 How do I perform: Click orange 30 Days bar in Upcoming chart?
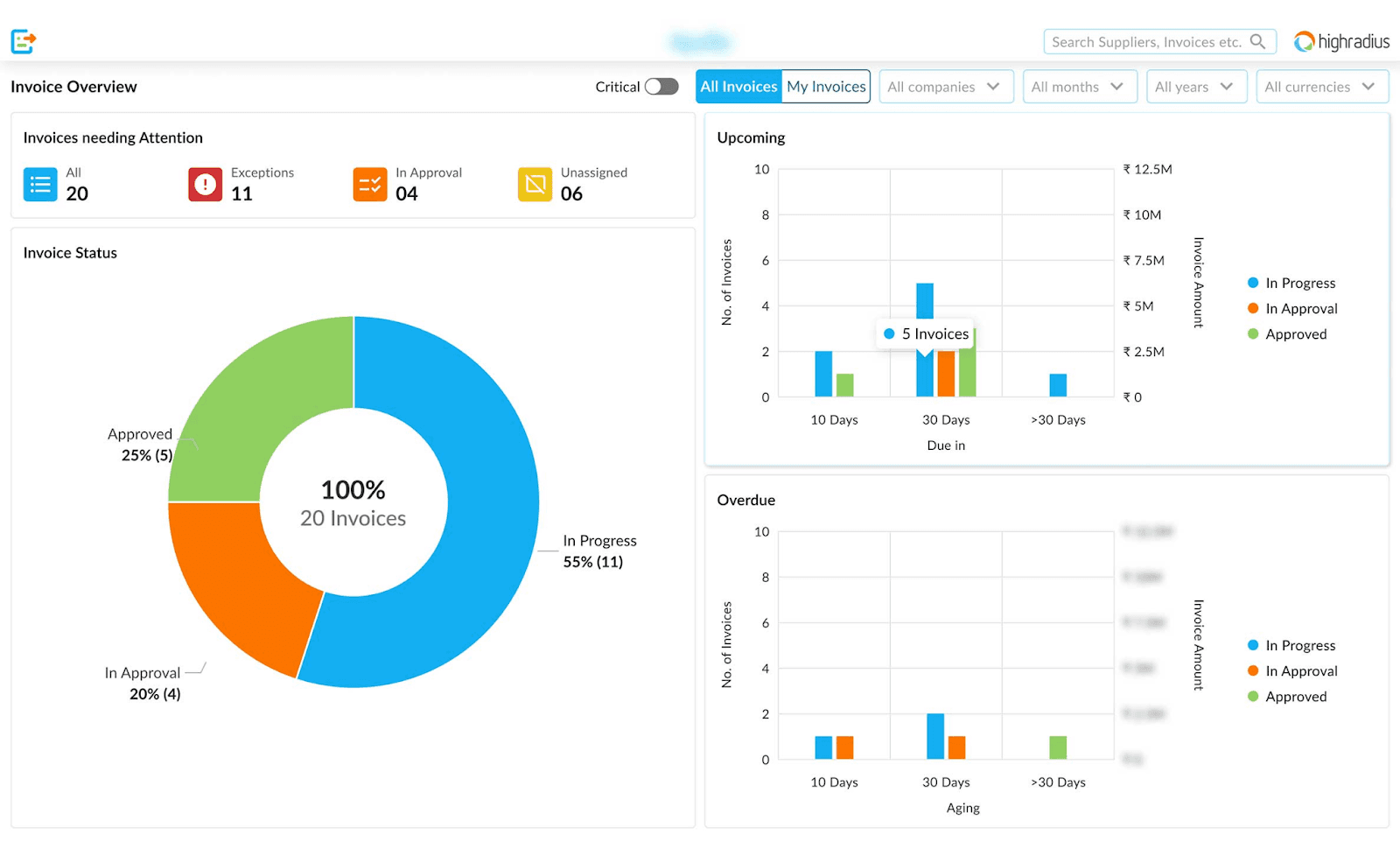[x=946, y=374]
